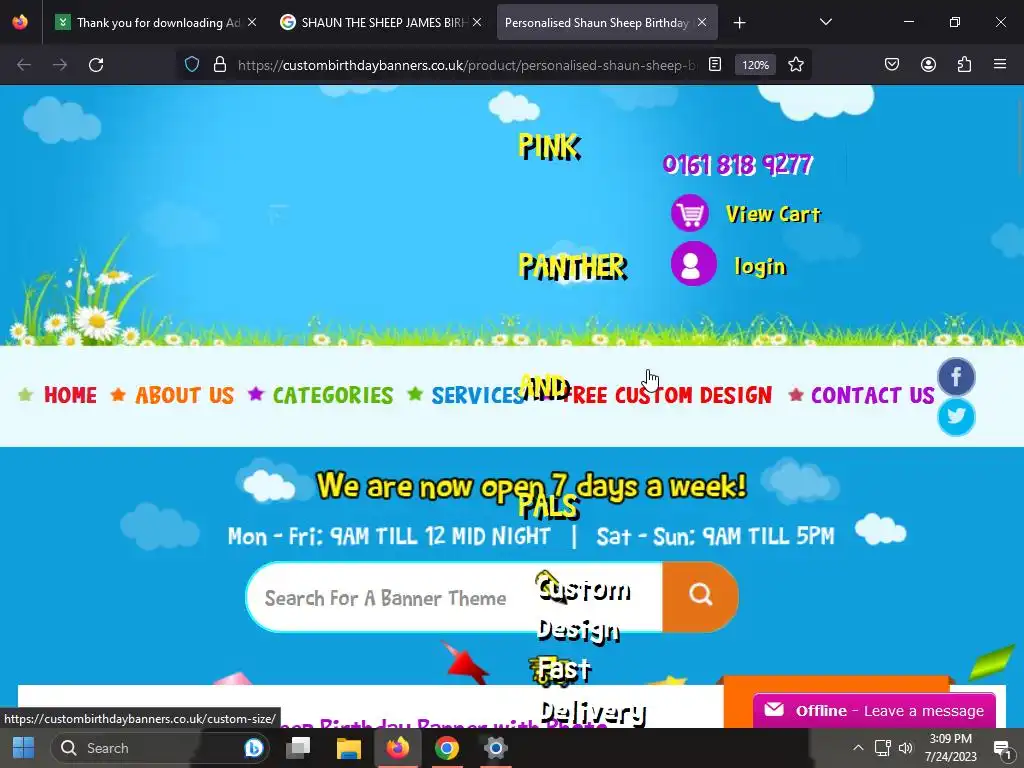1024x768 pixels.
Task: Open the tracking protection shield icon
Action: click(191, 65)
